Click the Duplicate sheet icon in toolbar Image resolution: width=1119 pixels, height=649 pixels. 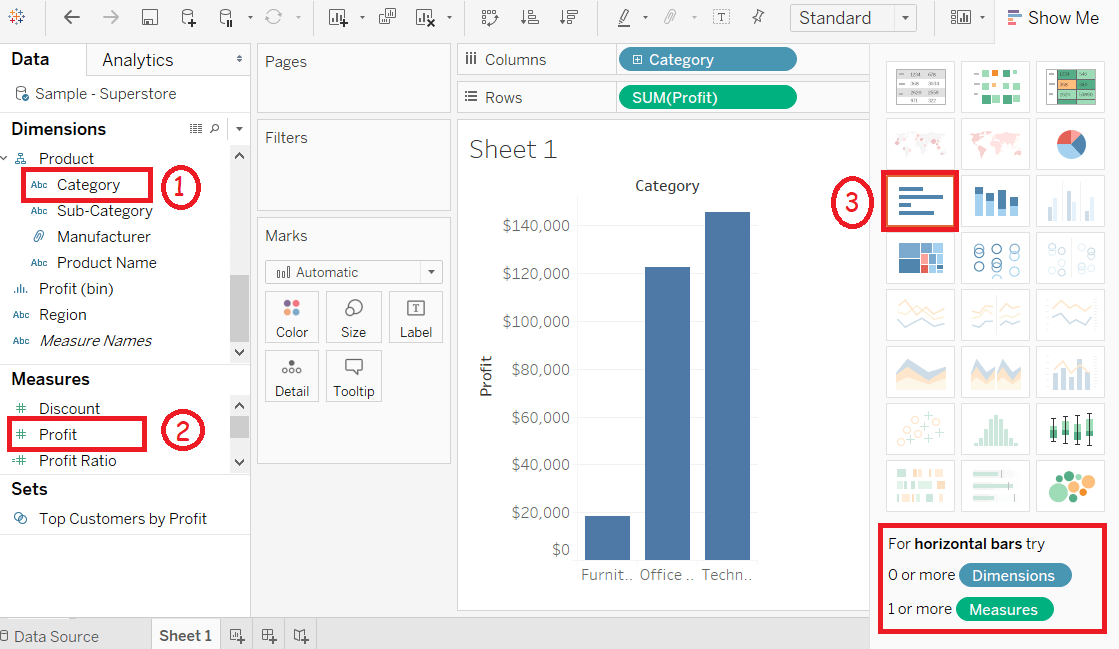387,17
